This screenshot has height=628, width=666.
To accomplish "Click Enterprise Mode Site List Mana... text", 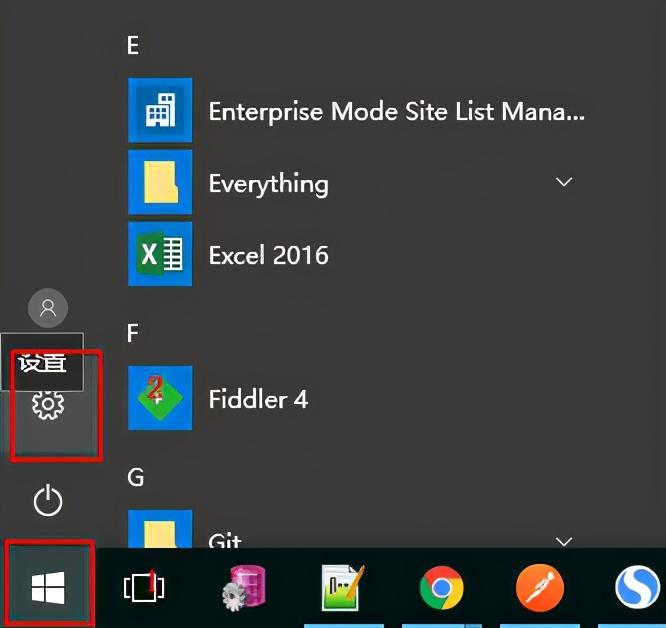I will [x=397, y=112].
